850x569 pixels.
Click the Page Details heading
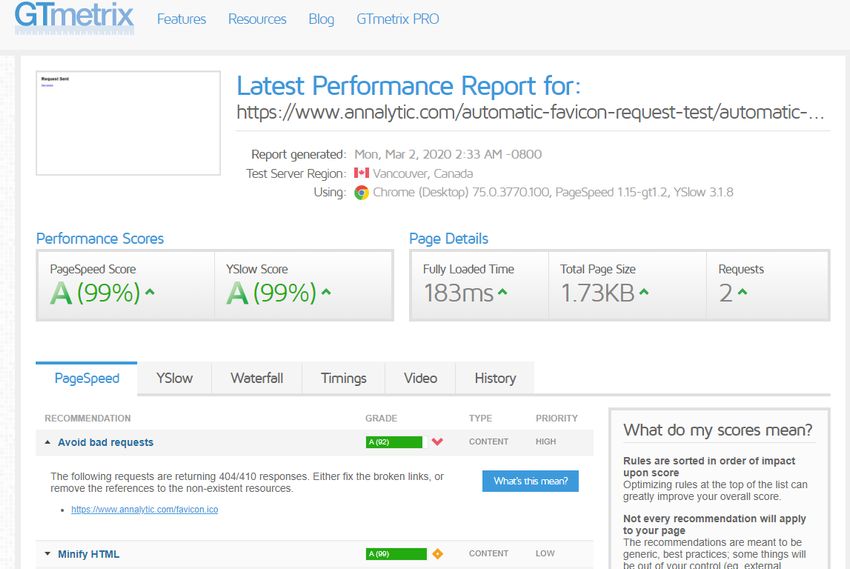449,238
